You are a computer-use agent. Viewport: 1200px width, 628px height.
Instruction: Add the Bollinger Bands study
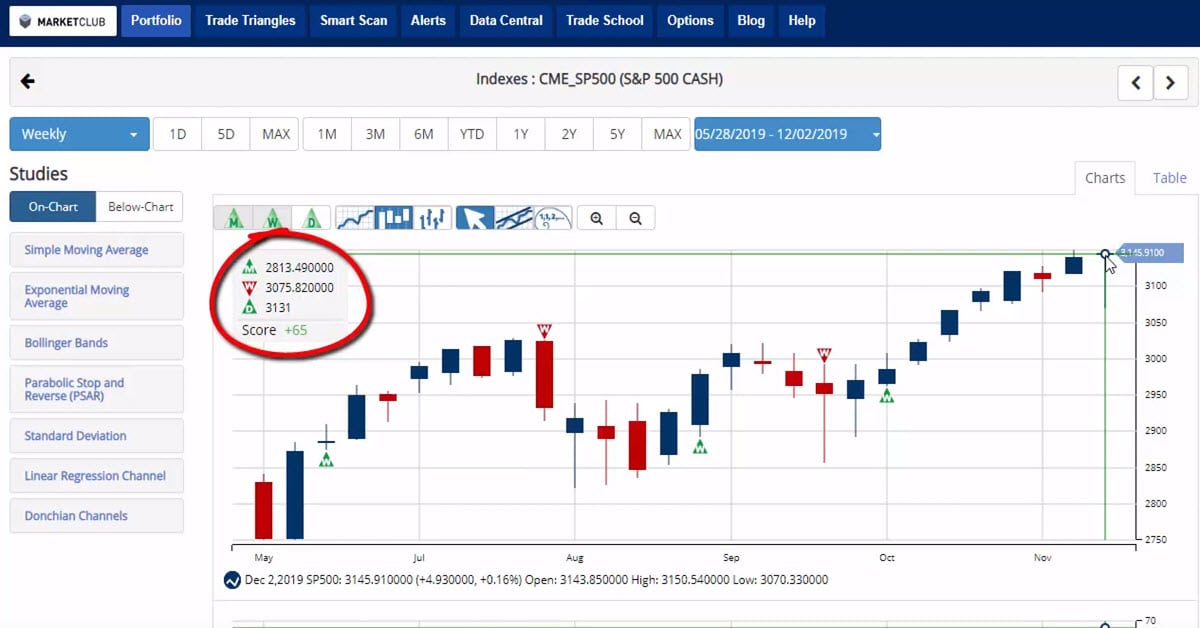click(x=96, y=343)
